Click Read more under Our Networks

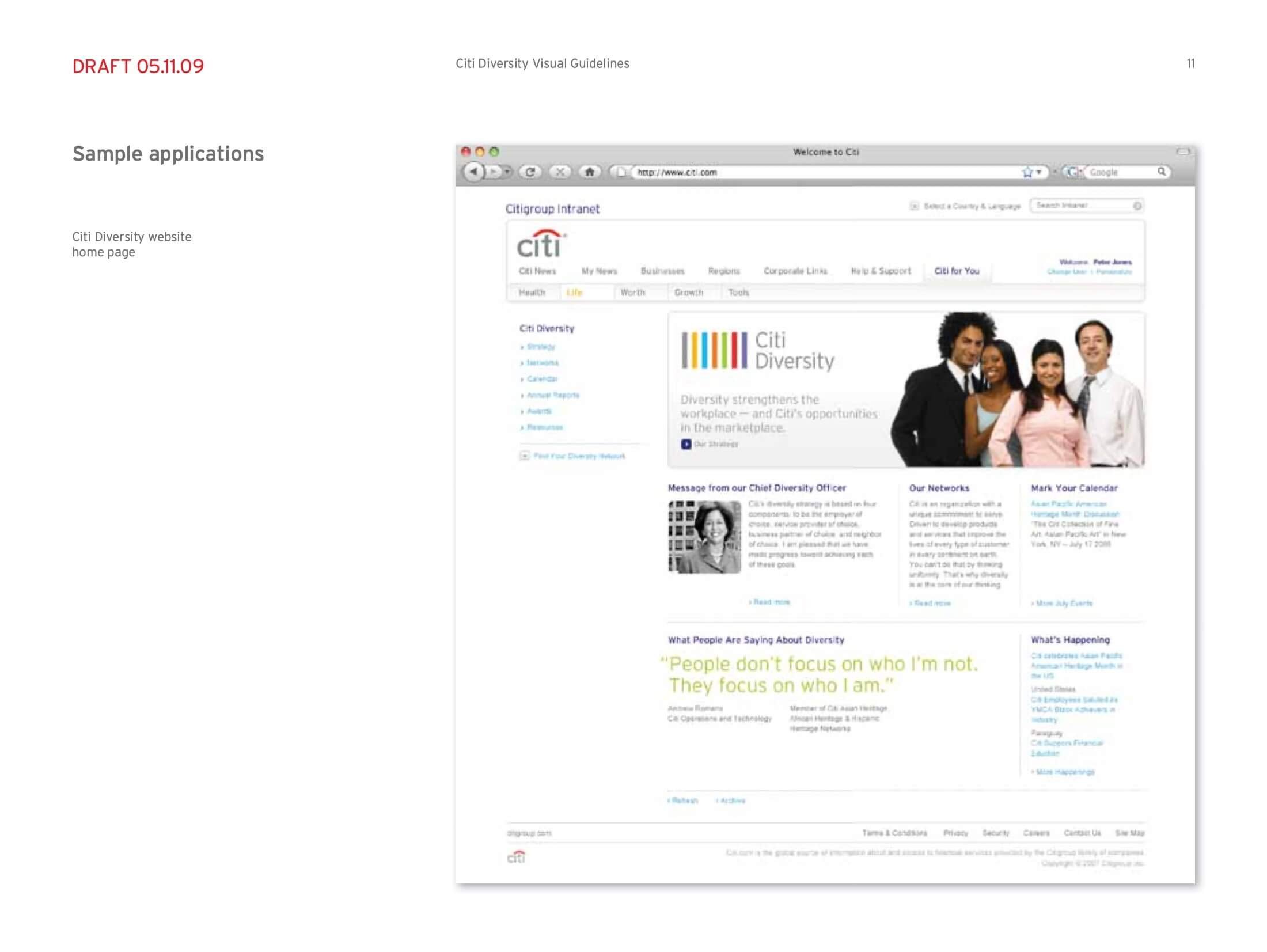pos(930,603)
